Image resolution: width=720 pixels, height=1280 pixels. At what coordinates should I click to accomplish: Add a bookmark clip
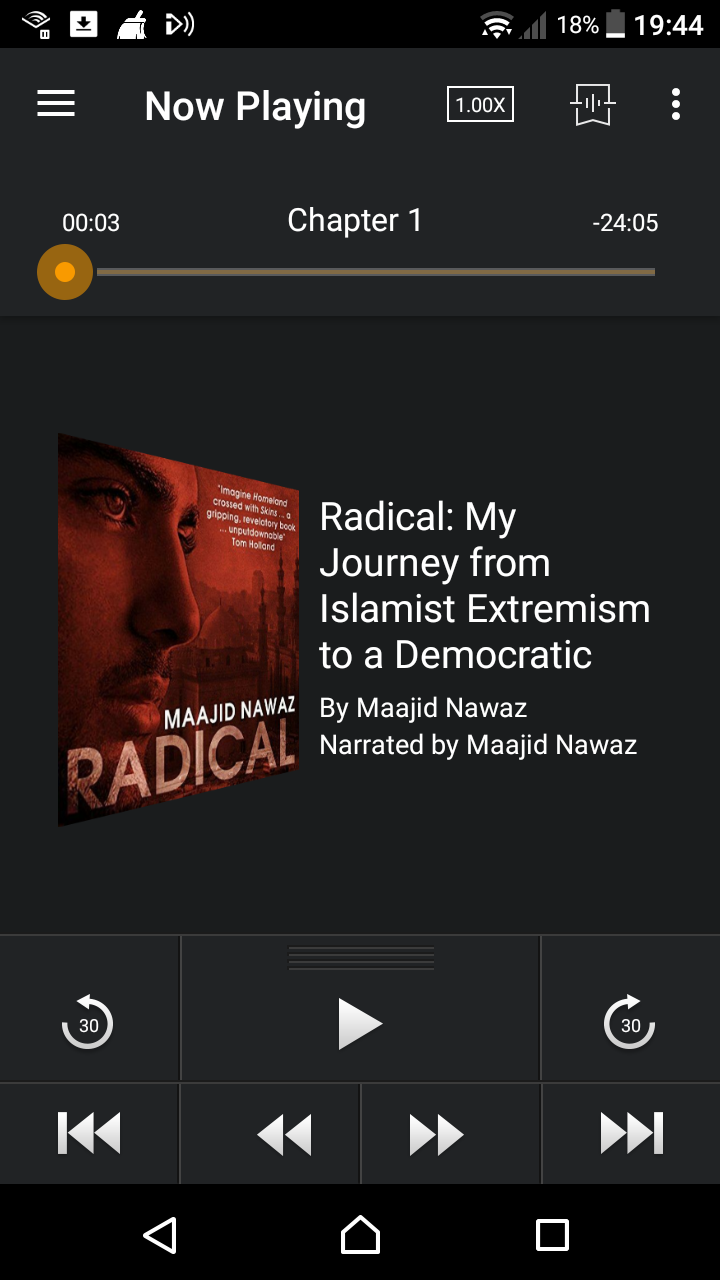coord(592,104)
